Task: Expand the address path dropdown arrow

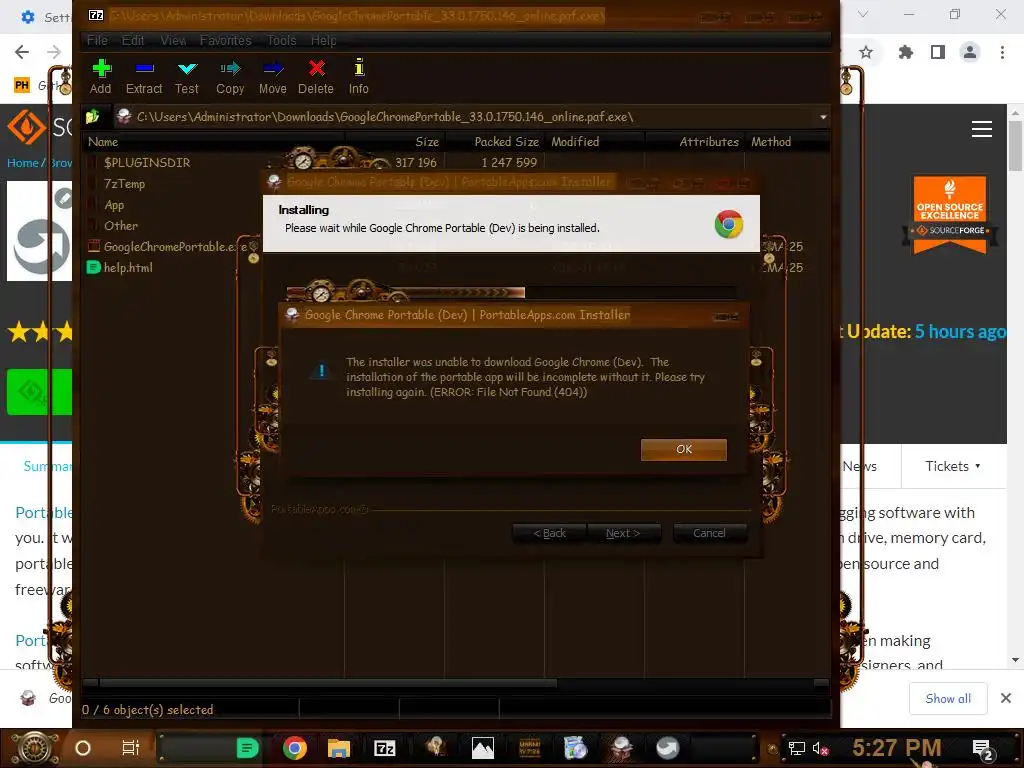Action: 823,118
